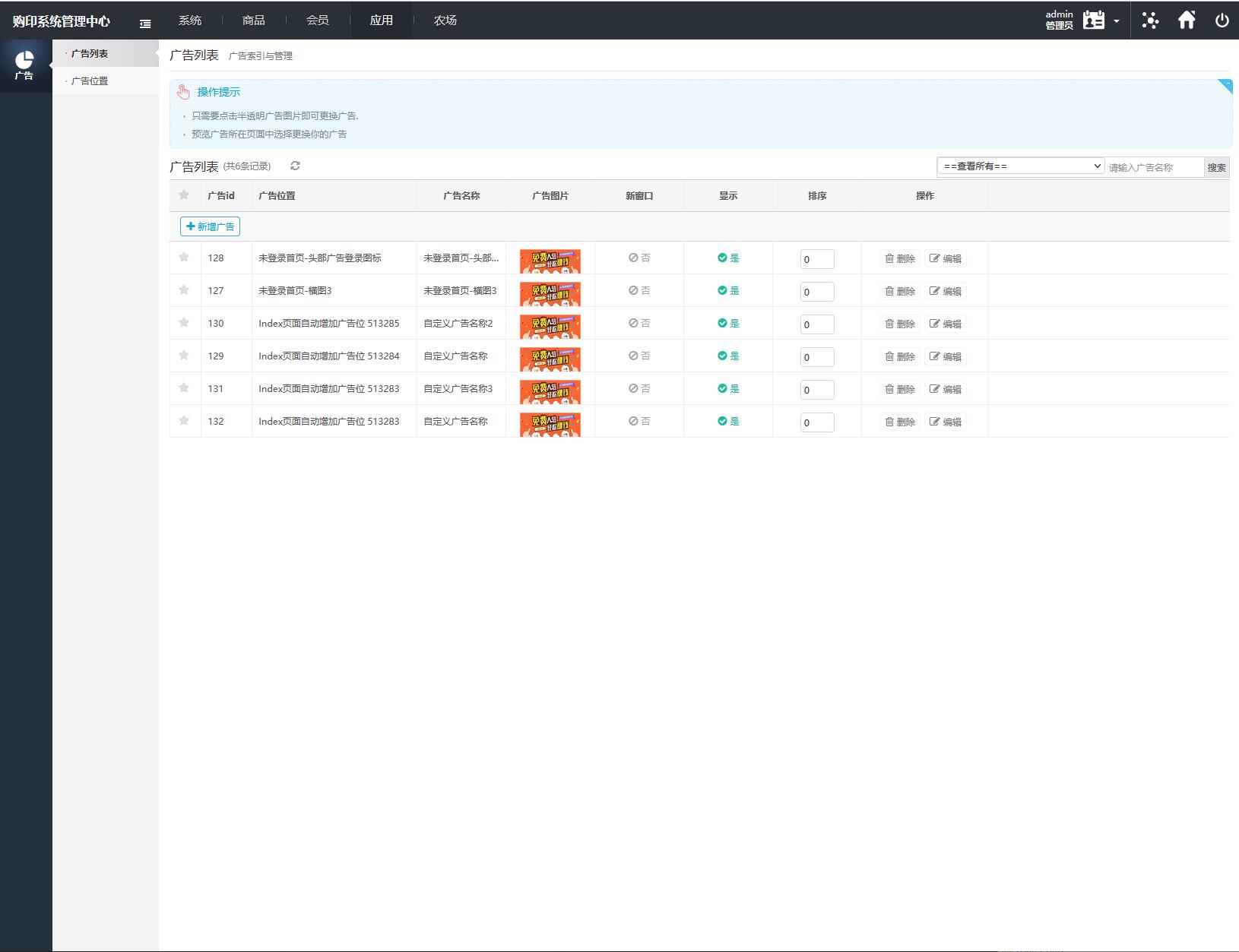Toggle 显示 status for ad 128

click(728, 258)
